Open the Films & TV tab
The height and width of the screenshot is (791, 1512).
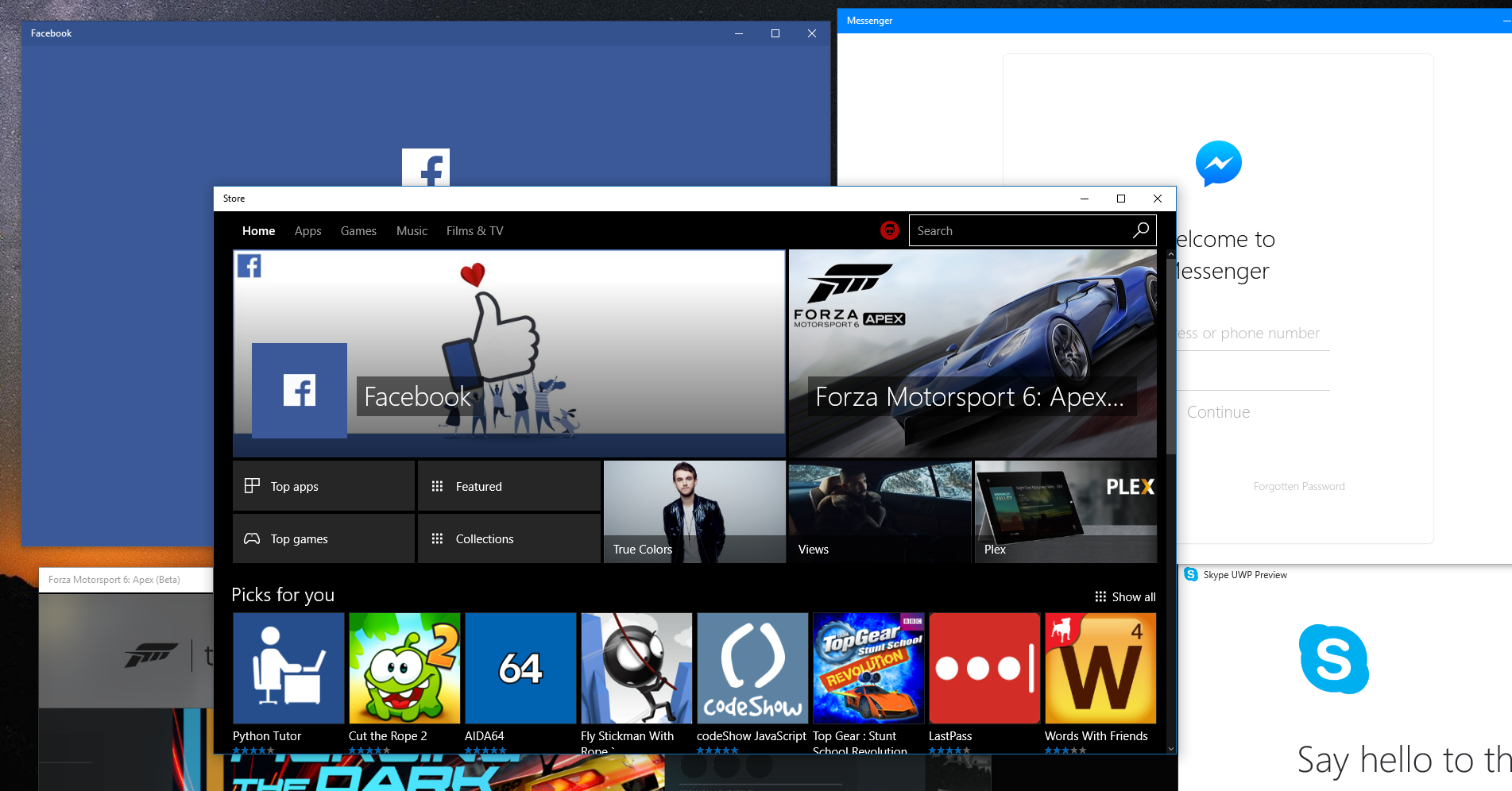pyautogui.click(x=474, y=230)
